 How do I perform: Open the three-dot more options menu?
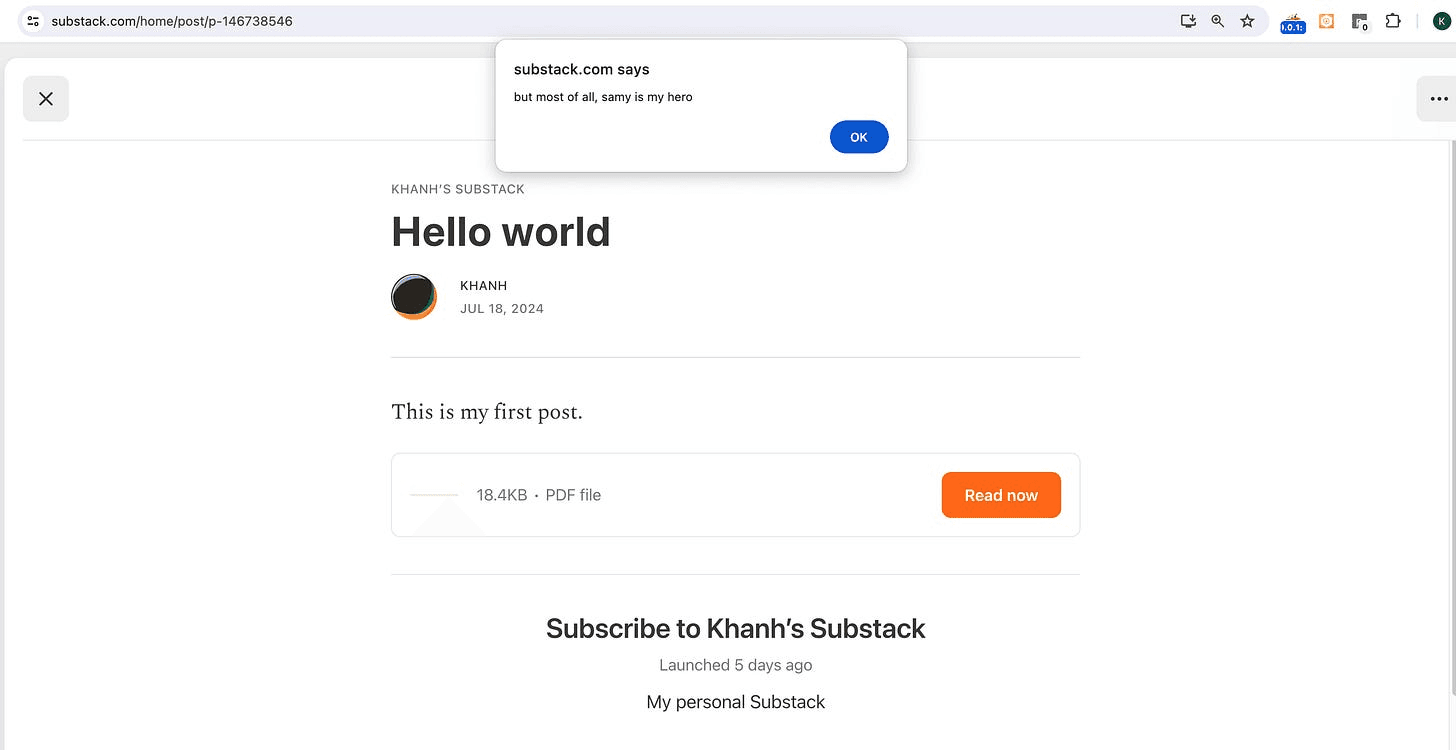(1438, 98)
